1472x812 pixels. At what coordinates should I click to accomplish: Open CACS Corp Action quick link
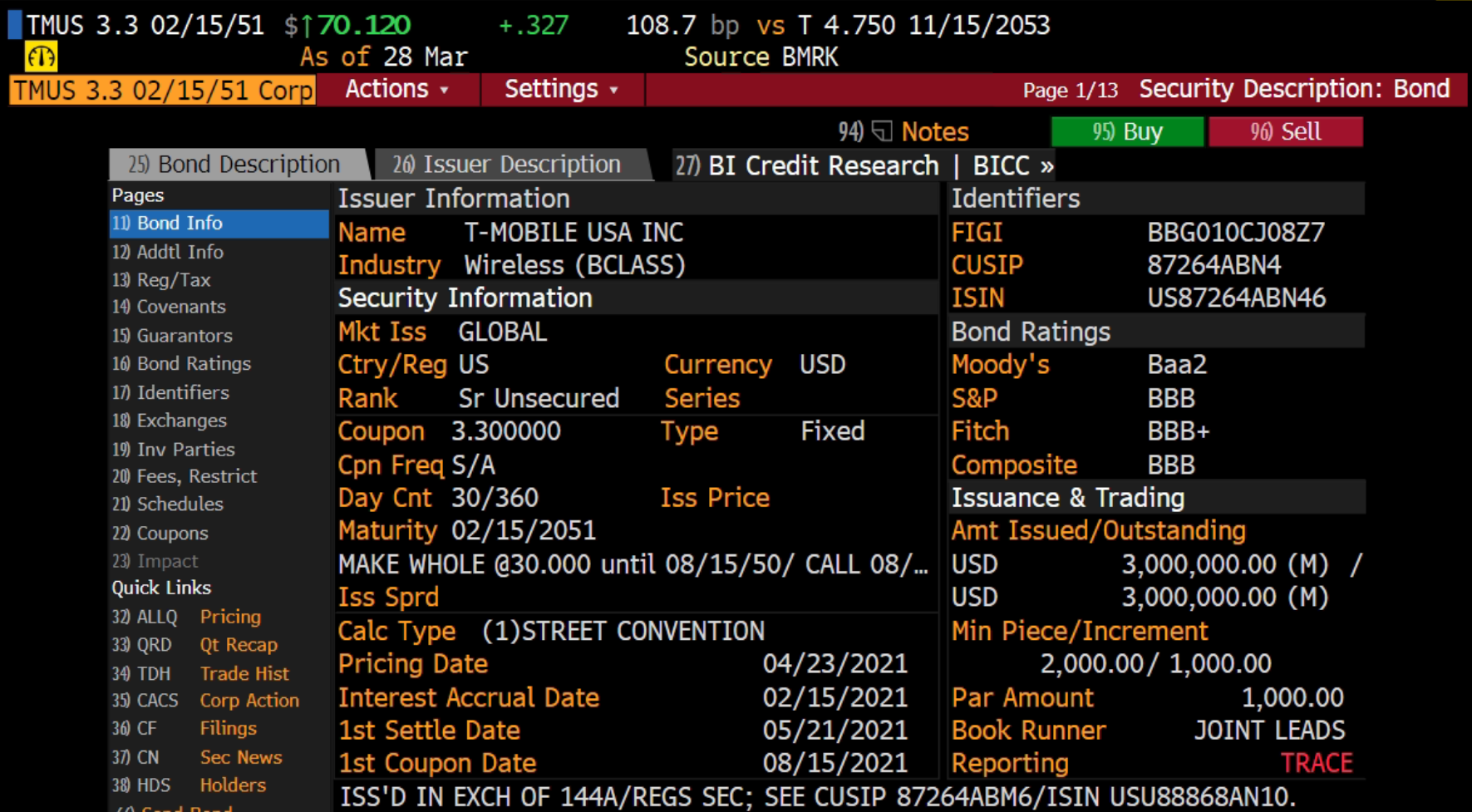(206, 701)
